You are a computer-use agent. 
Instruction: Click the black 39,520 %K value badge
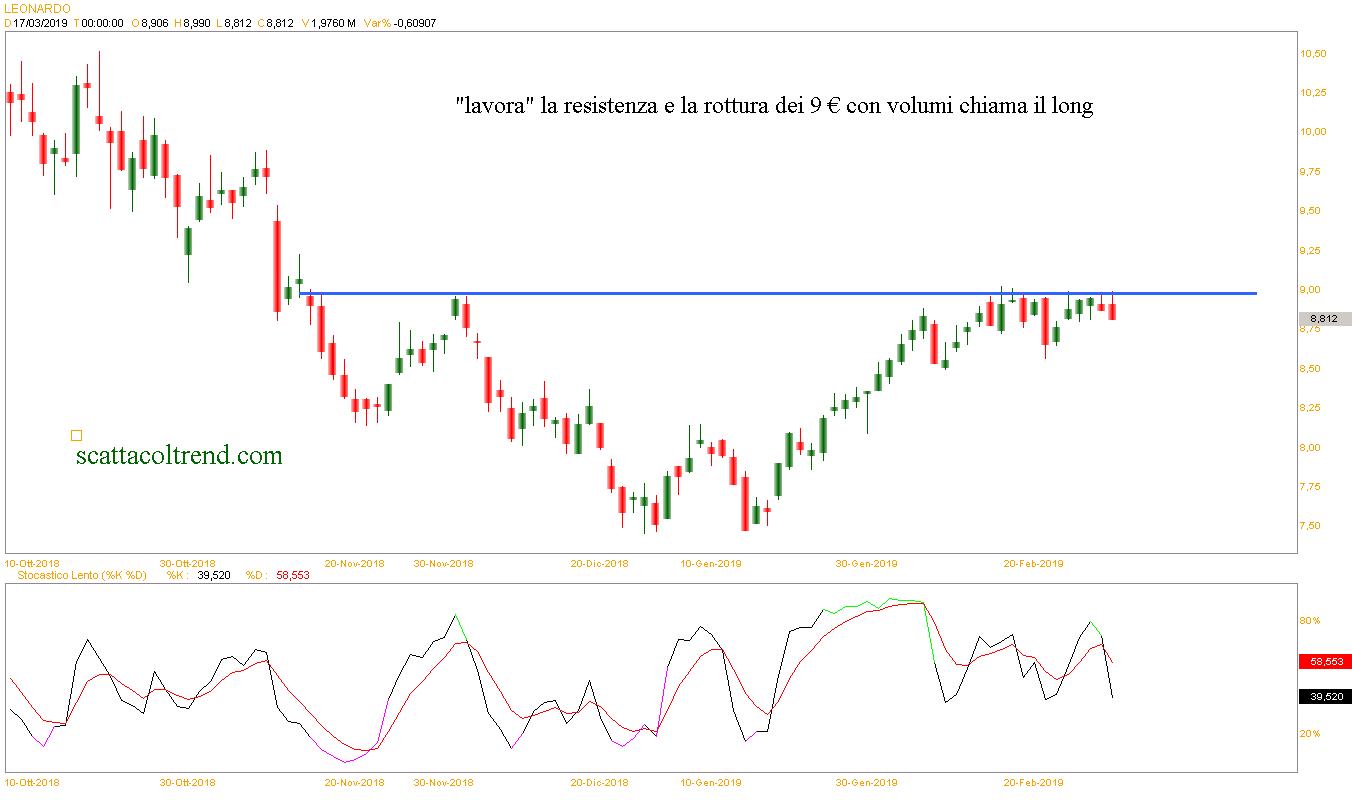[1324, 697]
